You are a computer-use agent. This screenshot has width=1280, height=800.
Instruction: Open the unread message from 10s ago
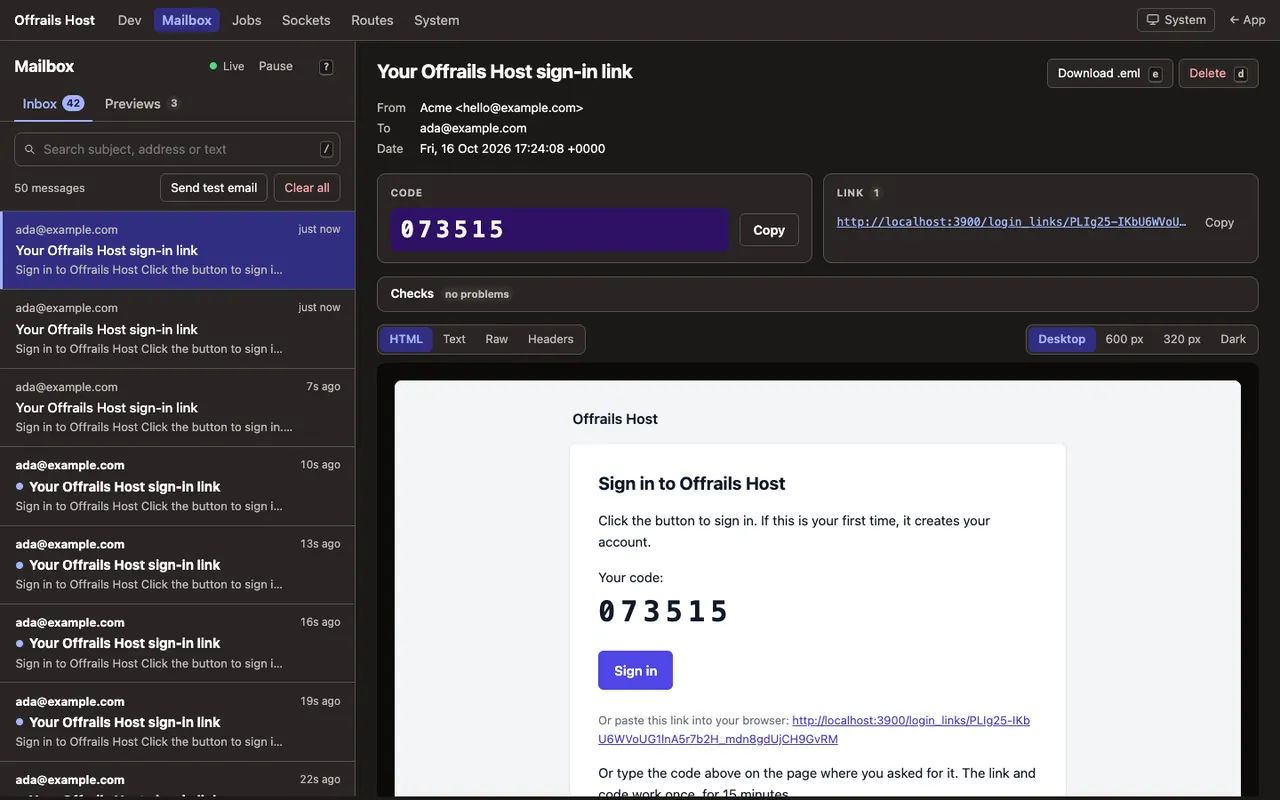tap(177, 486)
